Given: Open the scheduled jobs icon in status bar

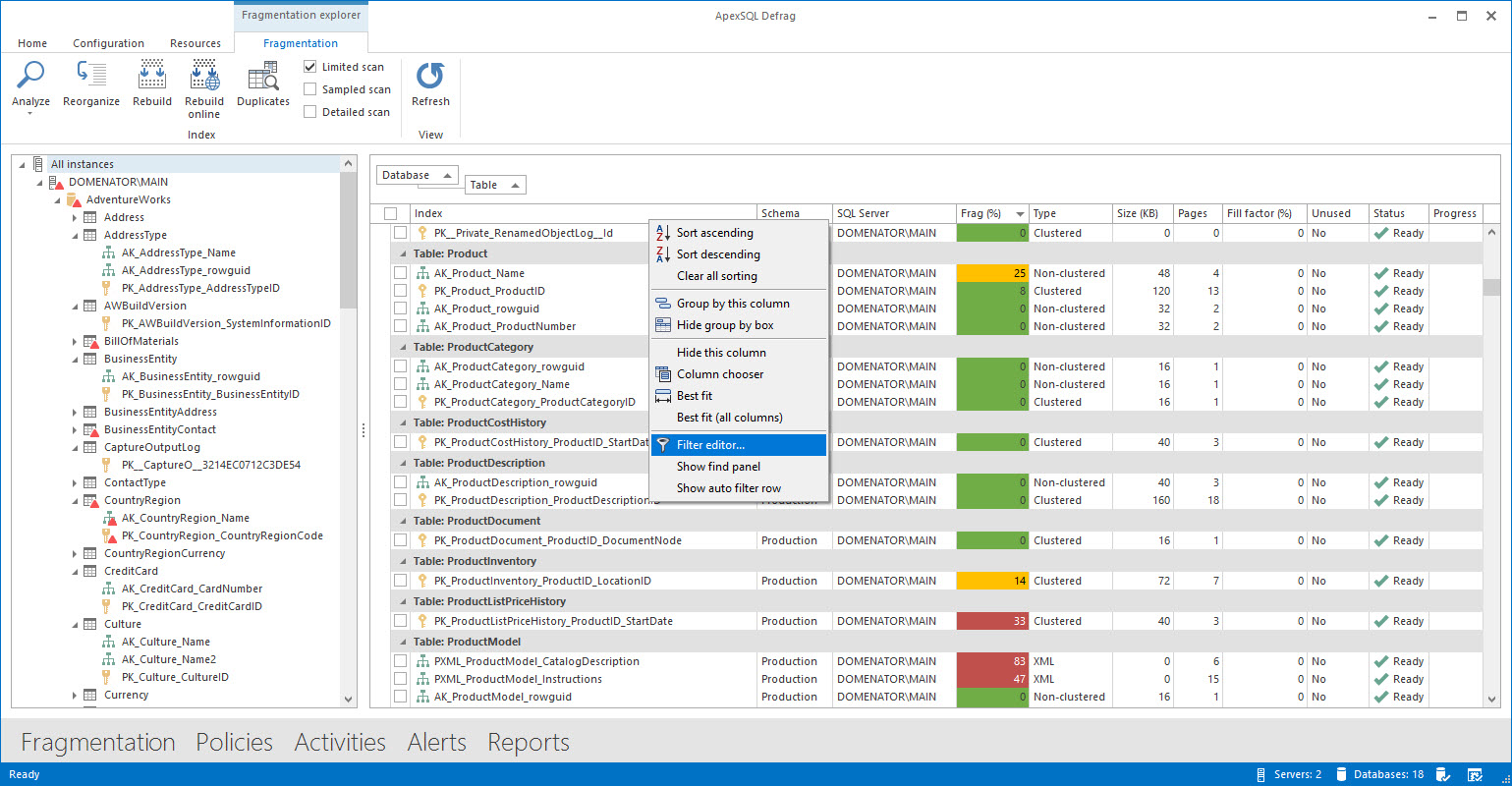Looking at the screenshot, I should click(x=1475, y=774).
